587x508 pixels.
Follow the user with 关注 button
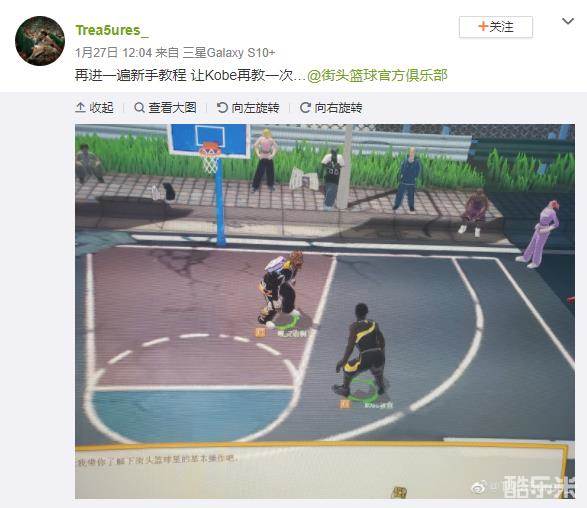point(496,27)
